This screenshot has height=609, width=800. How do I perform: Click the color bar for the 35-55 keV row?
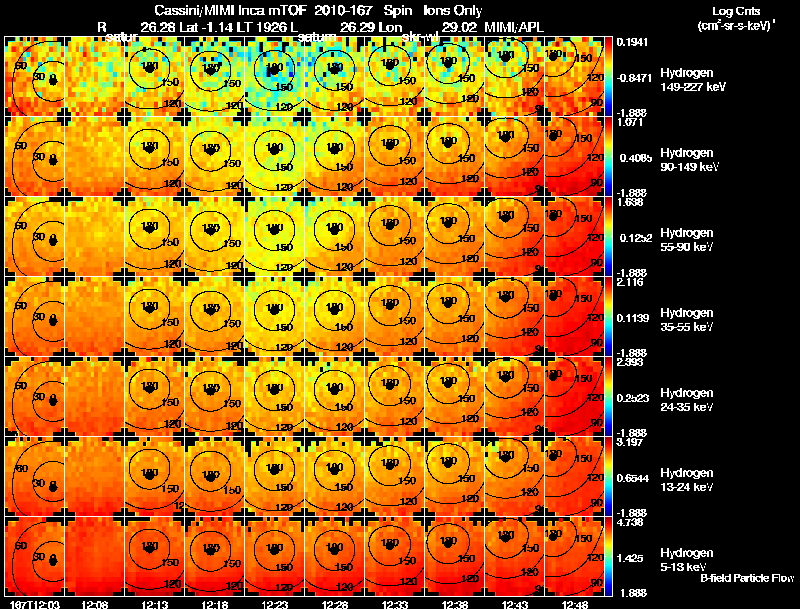pyautogui.click(x=608, y=317)
